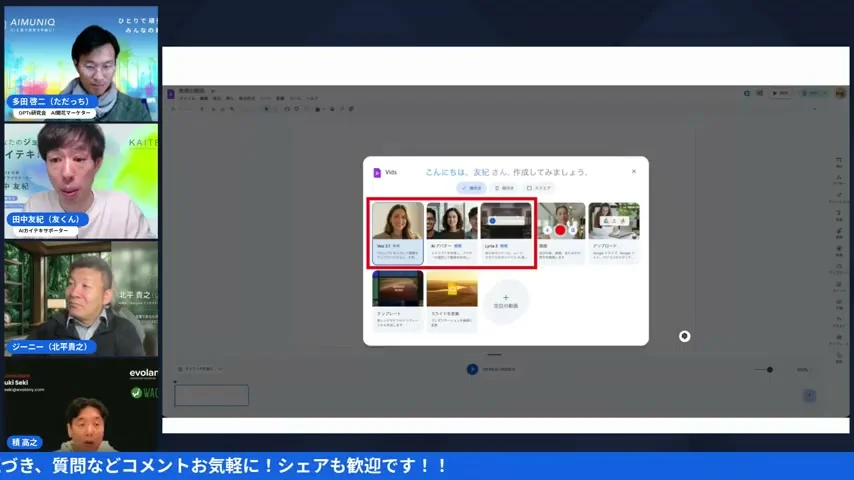854x480 pixels.
Task: Click the search magnifier in the toolbar
Action: coord(174,109)
